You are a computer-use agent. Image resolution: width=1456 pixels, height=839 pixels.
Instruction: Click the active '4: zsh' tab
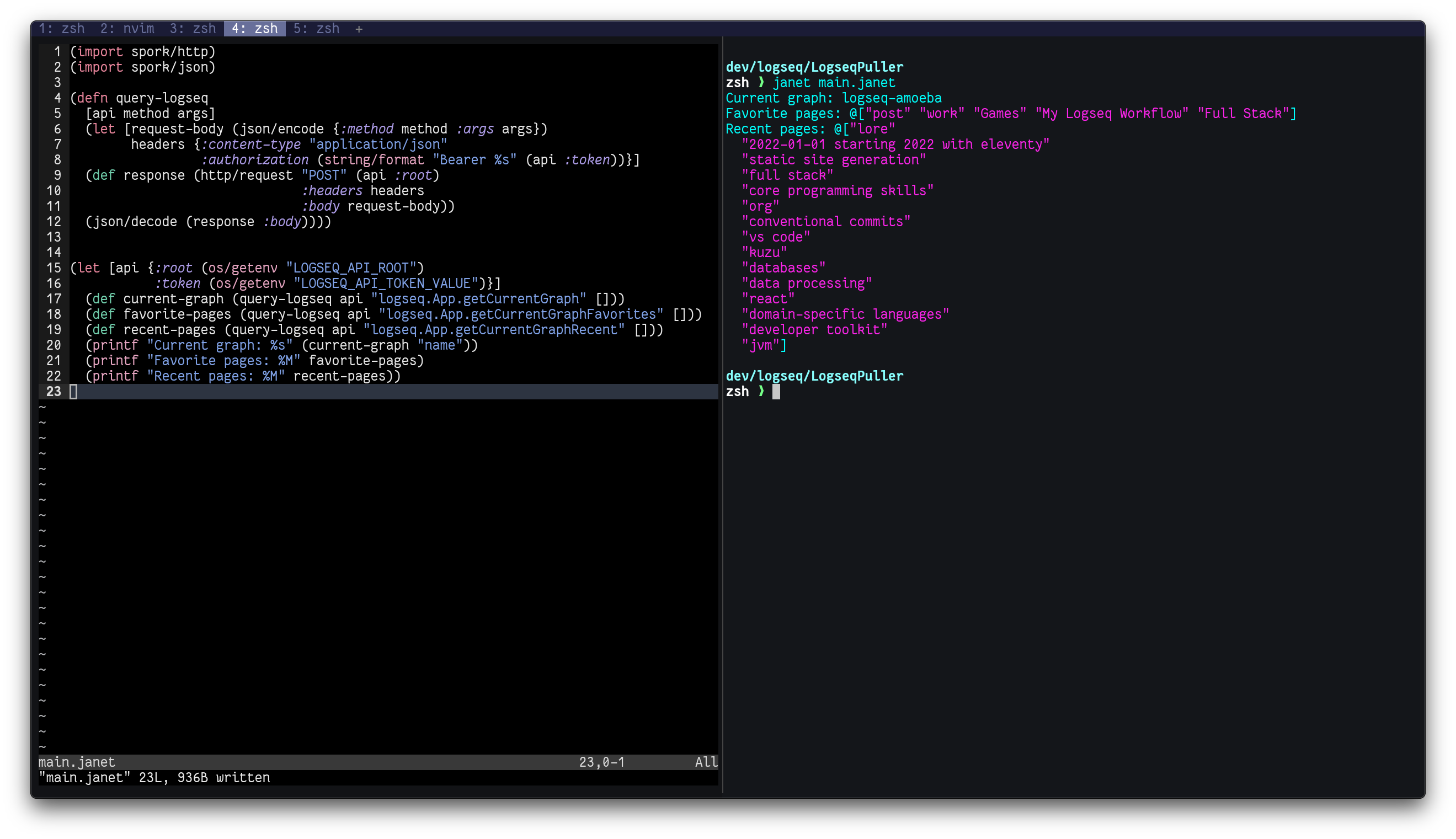[x=255, y=29]
